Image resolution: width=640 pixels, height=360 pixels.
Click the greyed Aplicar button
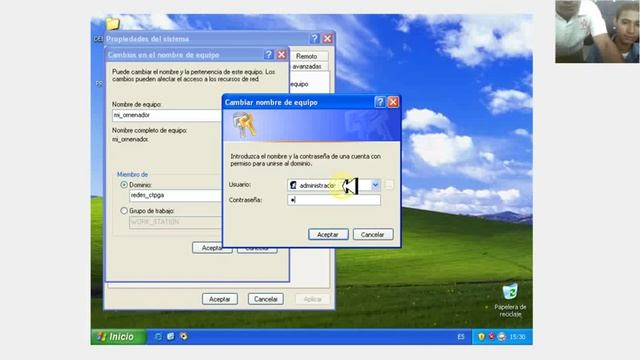click(x=313, y=299)
